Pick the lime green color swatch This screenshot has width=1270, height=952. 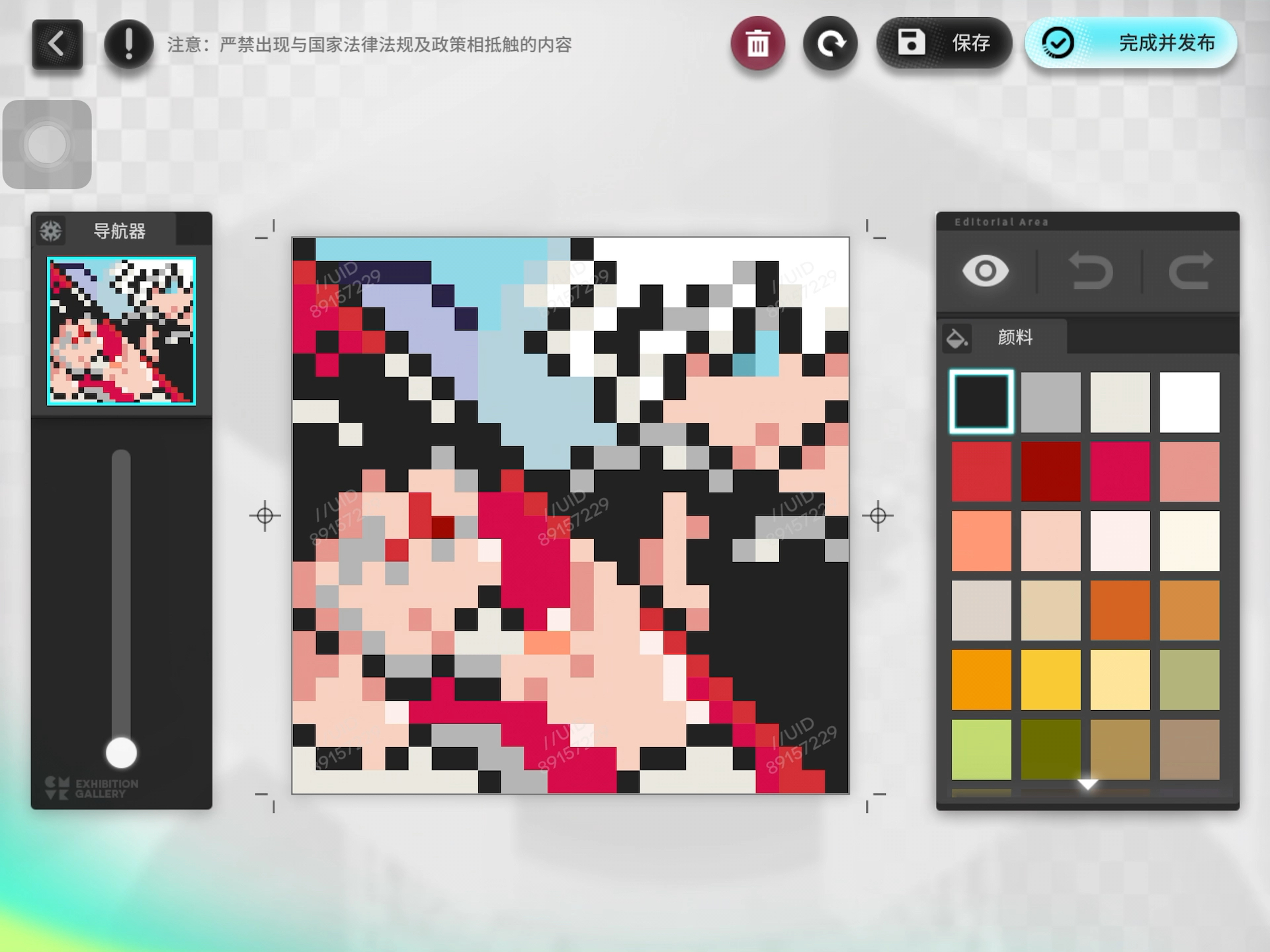982,749
